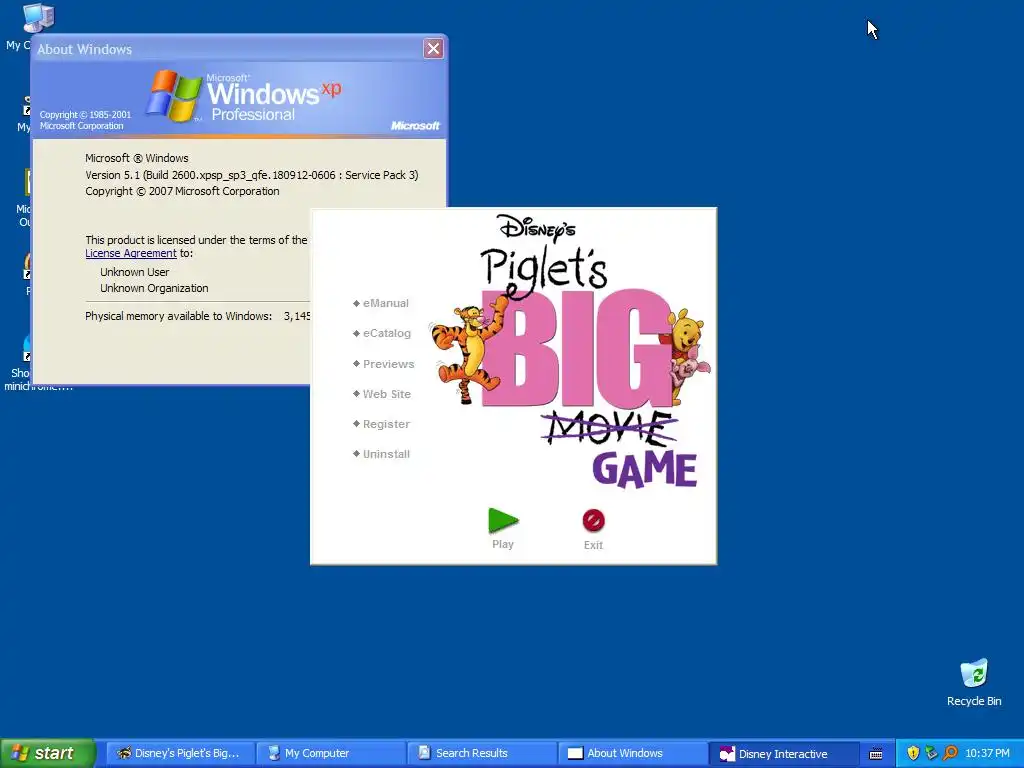The image size is (1024, 768).
Task: Open the Start menu
Action: 48,753
